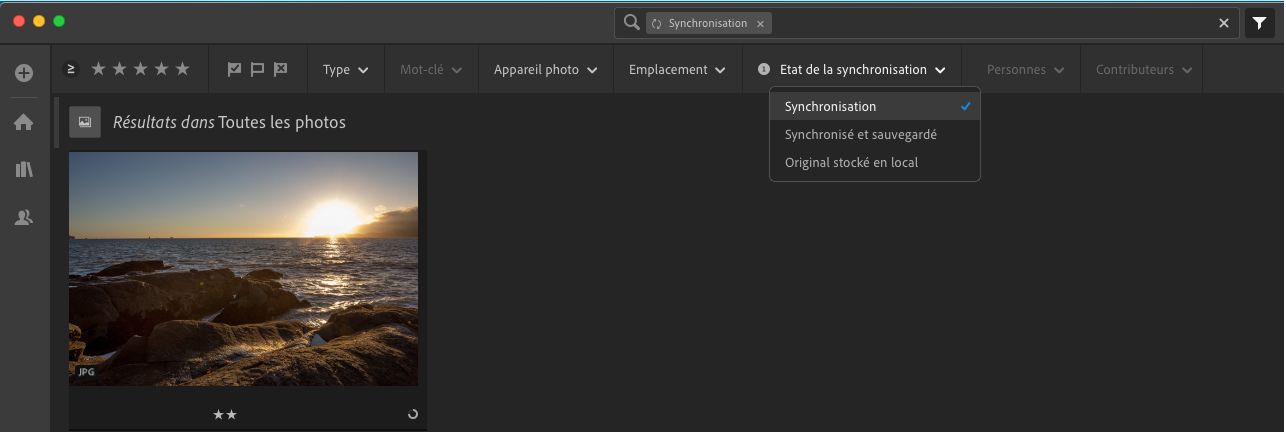The height and width of the screenshot is (432, 1286).
Task: Open the Contributeurs filter dropdown
Action: click(x=1144, y=70)
